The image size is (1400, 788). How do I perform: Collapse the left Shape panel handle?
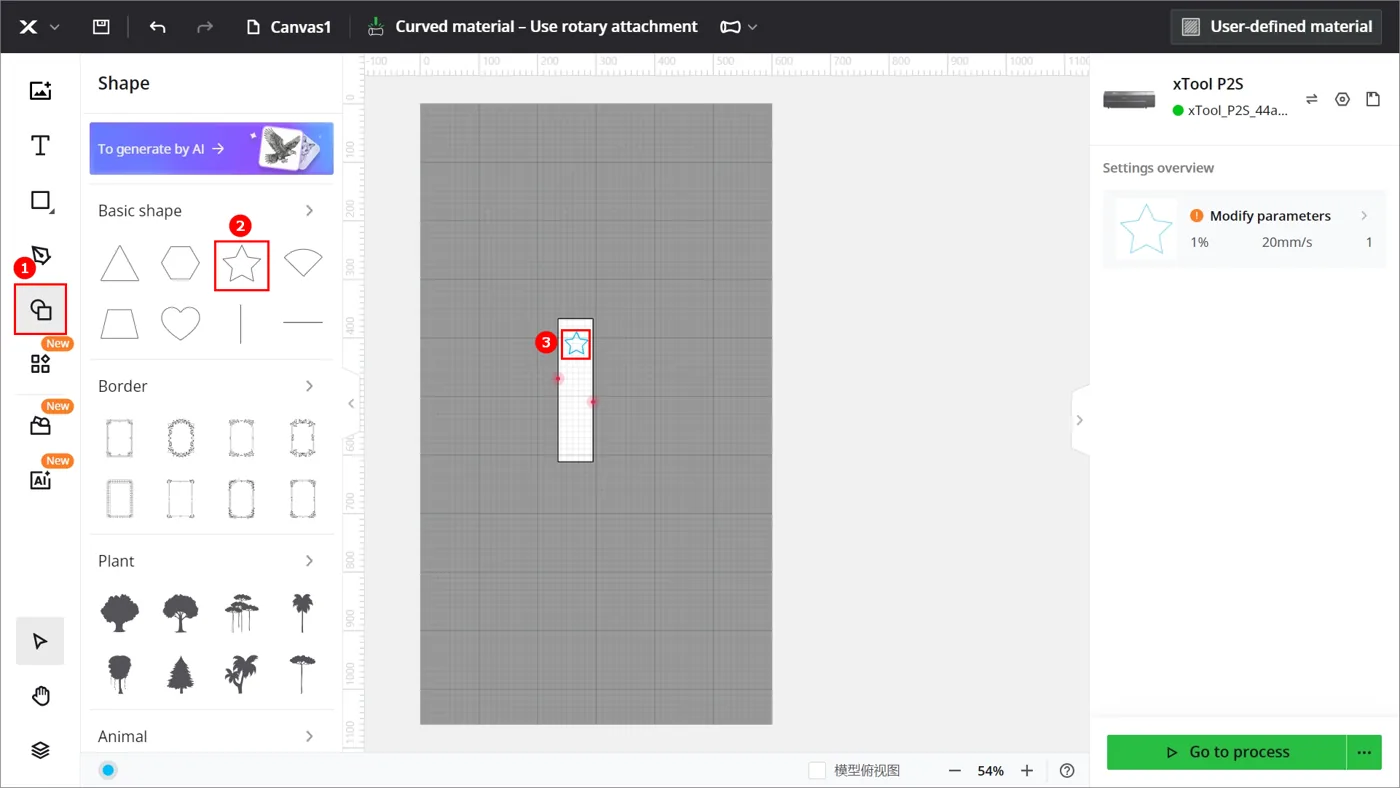point(351,403)
